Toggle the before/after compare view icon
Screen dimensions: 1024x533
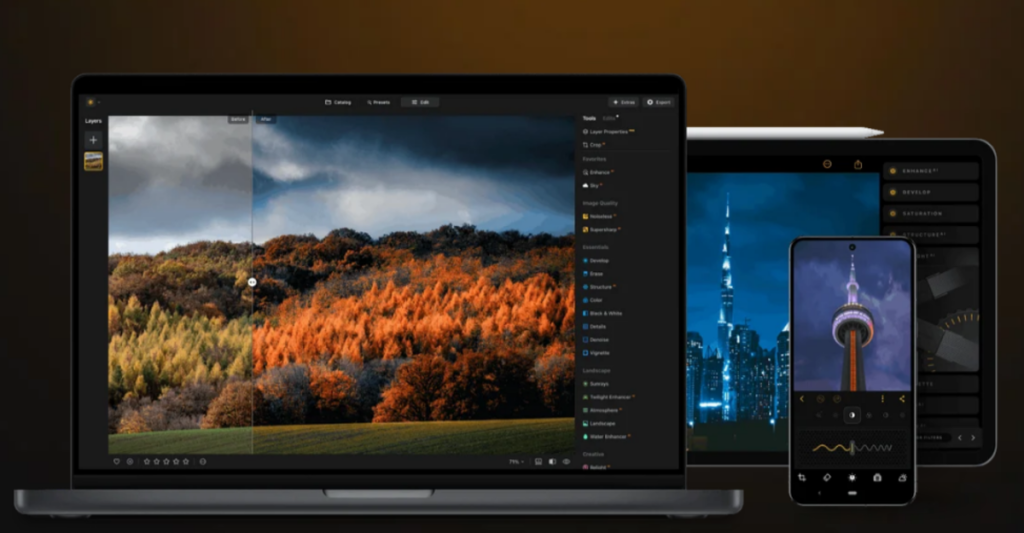(x=552, y=462)
